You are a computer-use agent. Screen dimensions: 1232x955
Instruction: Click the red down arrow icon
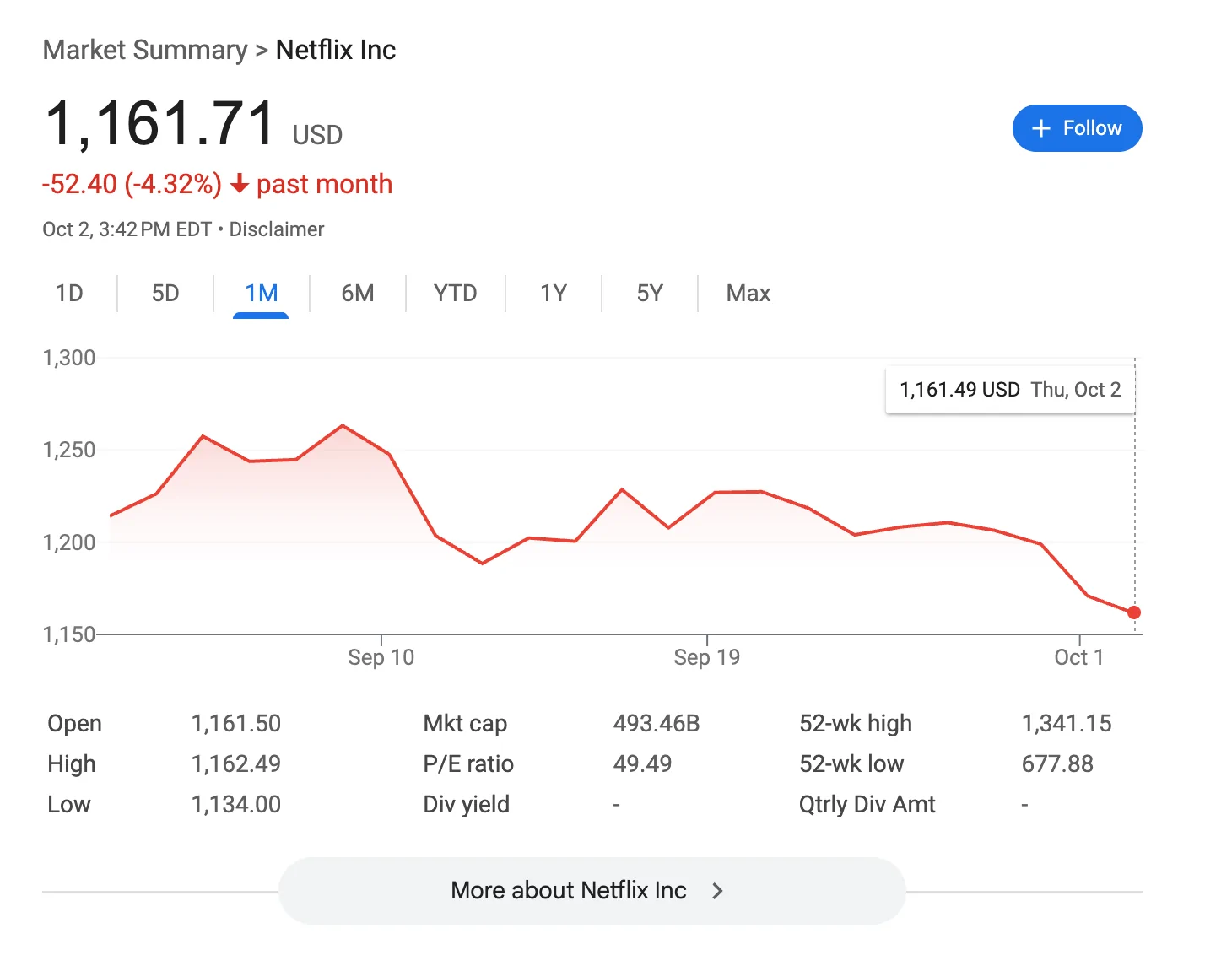240,184
